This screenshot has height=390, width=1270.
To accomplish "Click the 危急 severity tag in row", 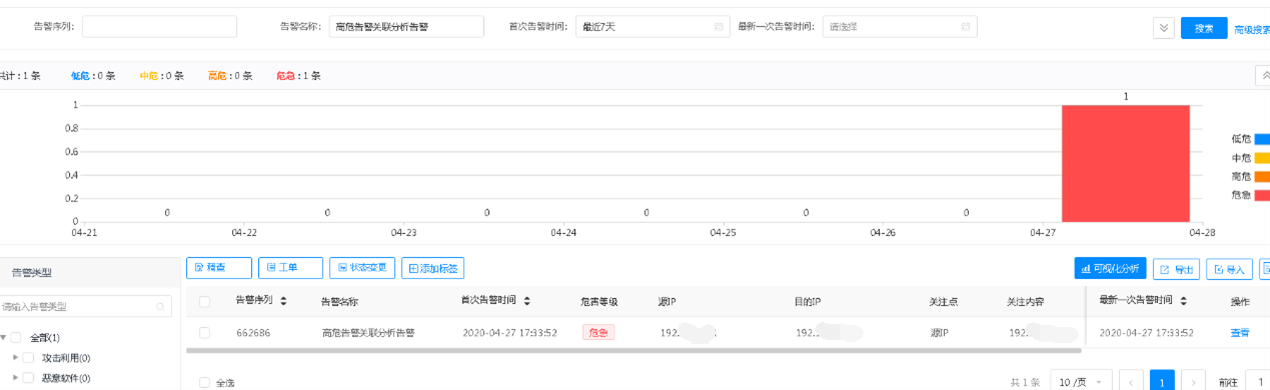I will [598, 332].
